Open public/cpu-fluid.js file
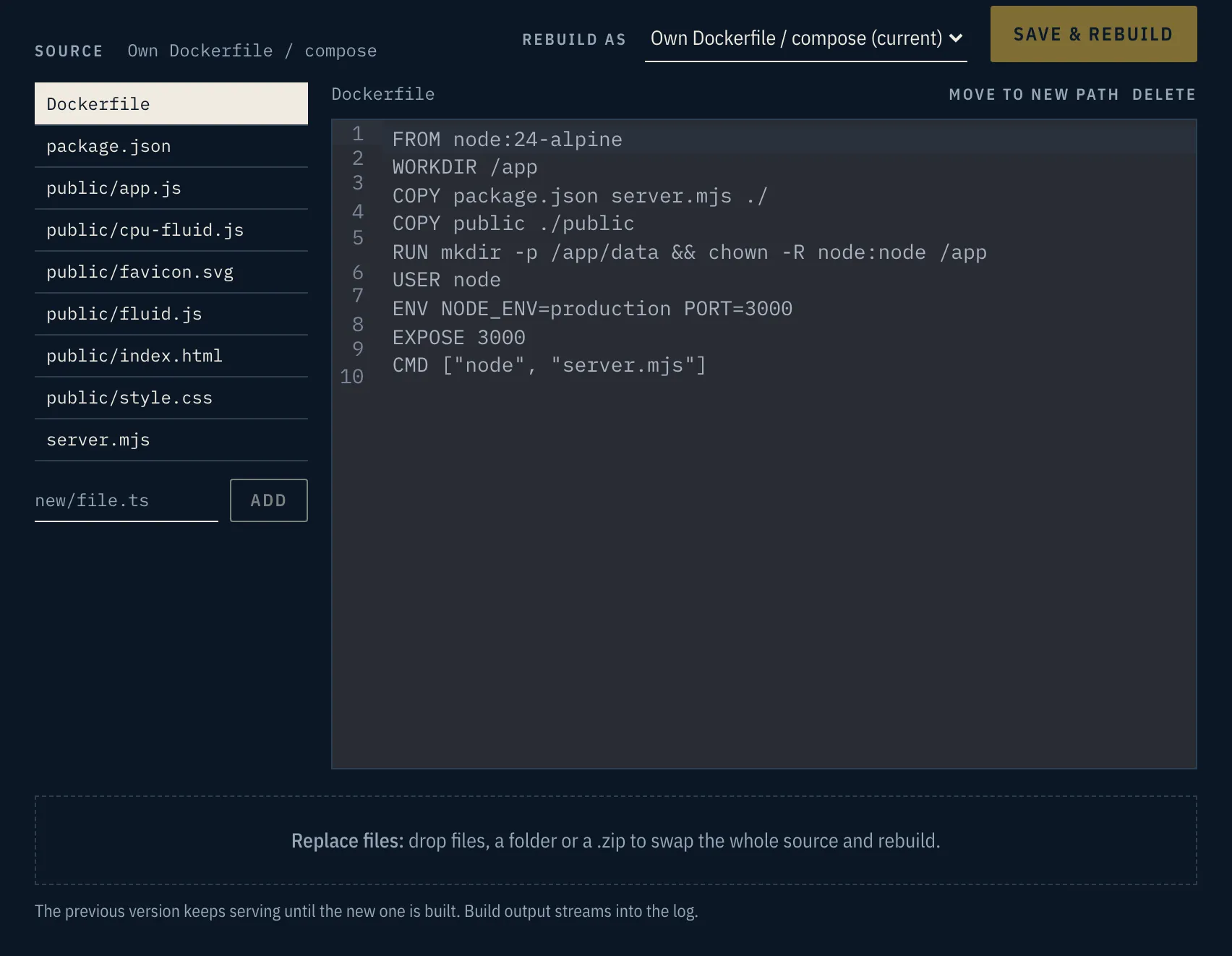Screen dimensions: 1232x956 click(x=171, y=230)
